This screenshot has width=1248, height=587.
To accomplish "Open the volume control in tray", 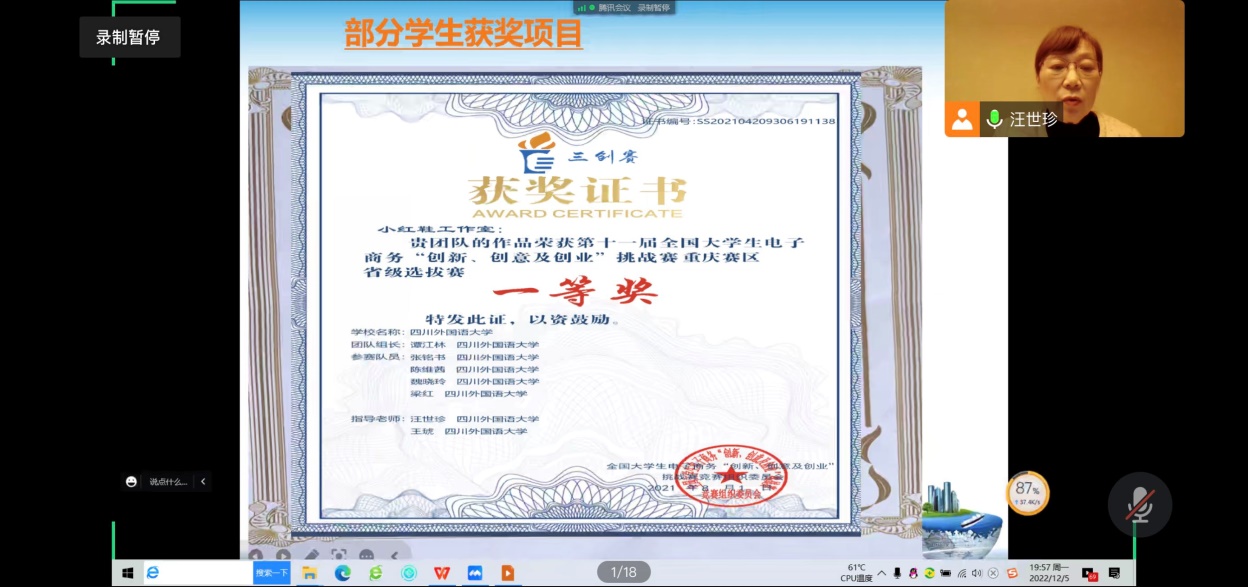I will [x=977, y=573].
